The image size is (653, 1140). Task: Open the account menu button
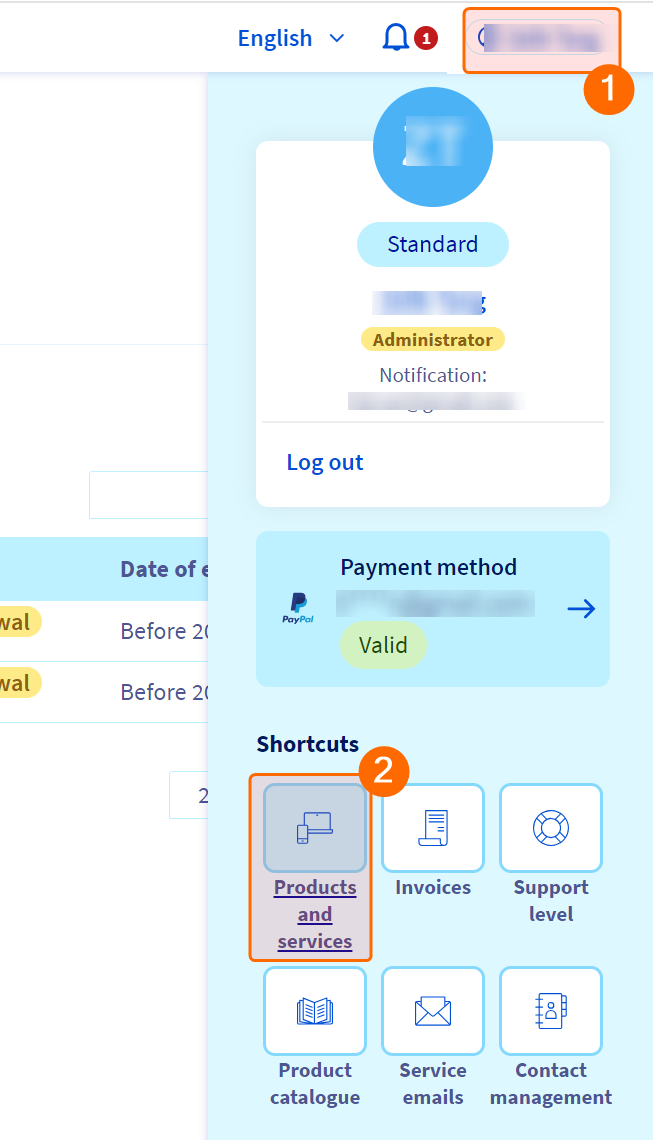pyautogui.click(x=540, y=38)
